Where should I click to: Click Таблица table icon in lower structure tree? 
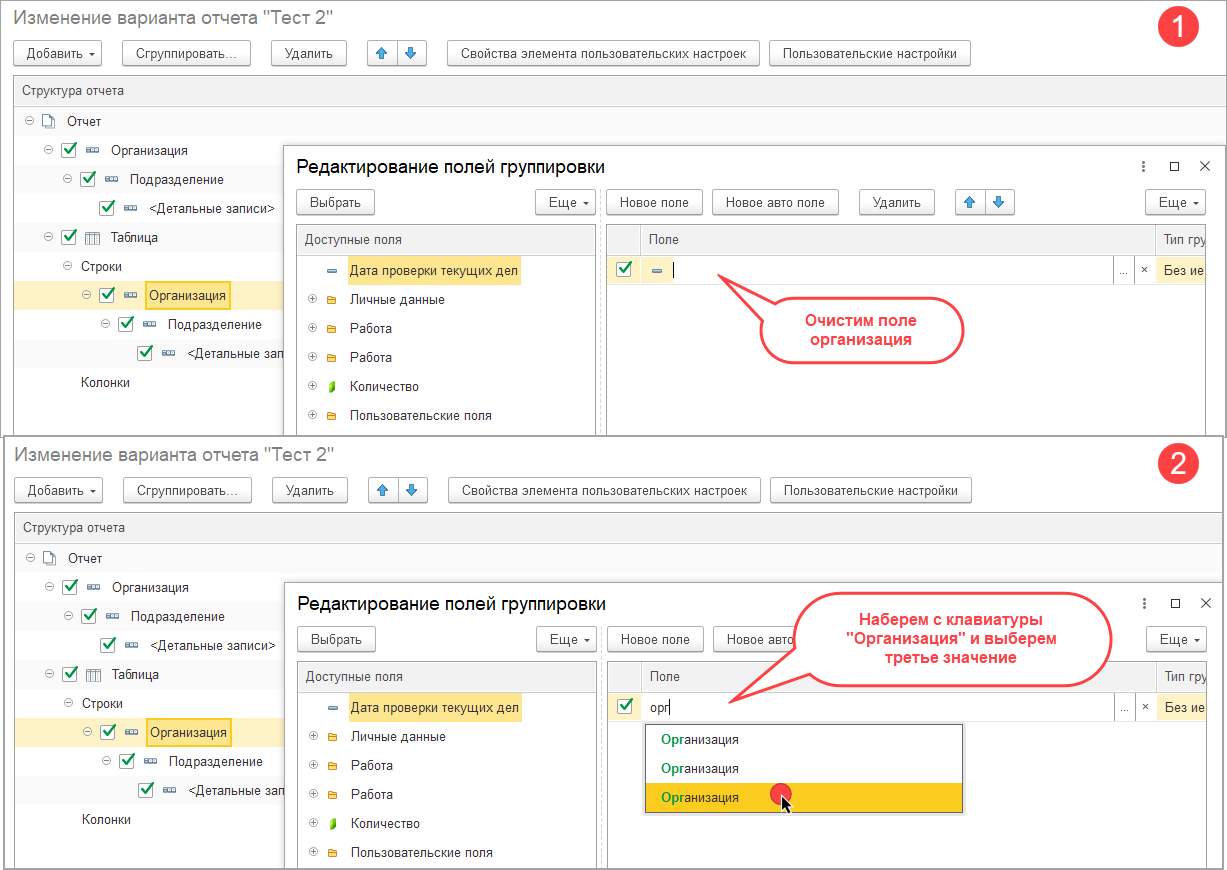tap(94, 675)
